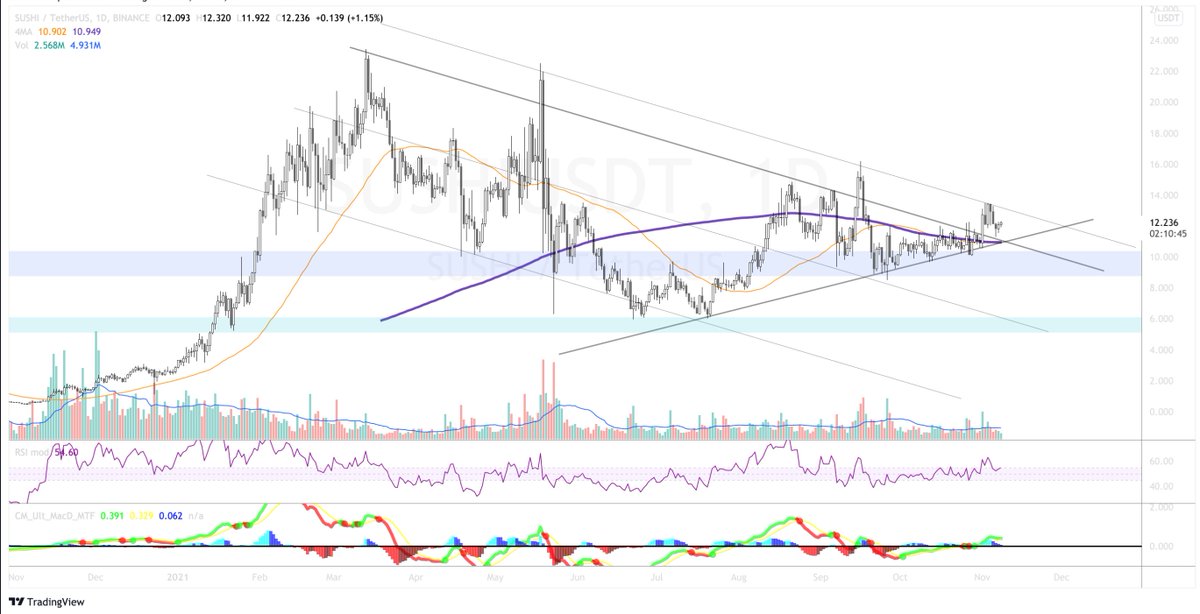Open the USDT currency selector
1200x614 pixels.
tap(1166, 18)
